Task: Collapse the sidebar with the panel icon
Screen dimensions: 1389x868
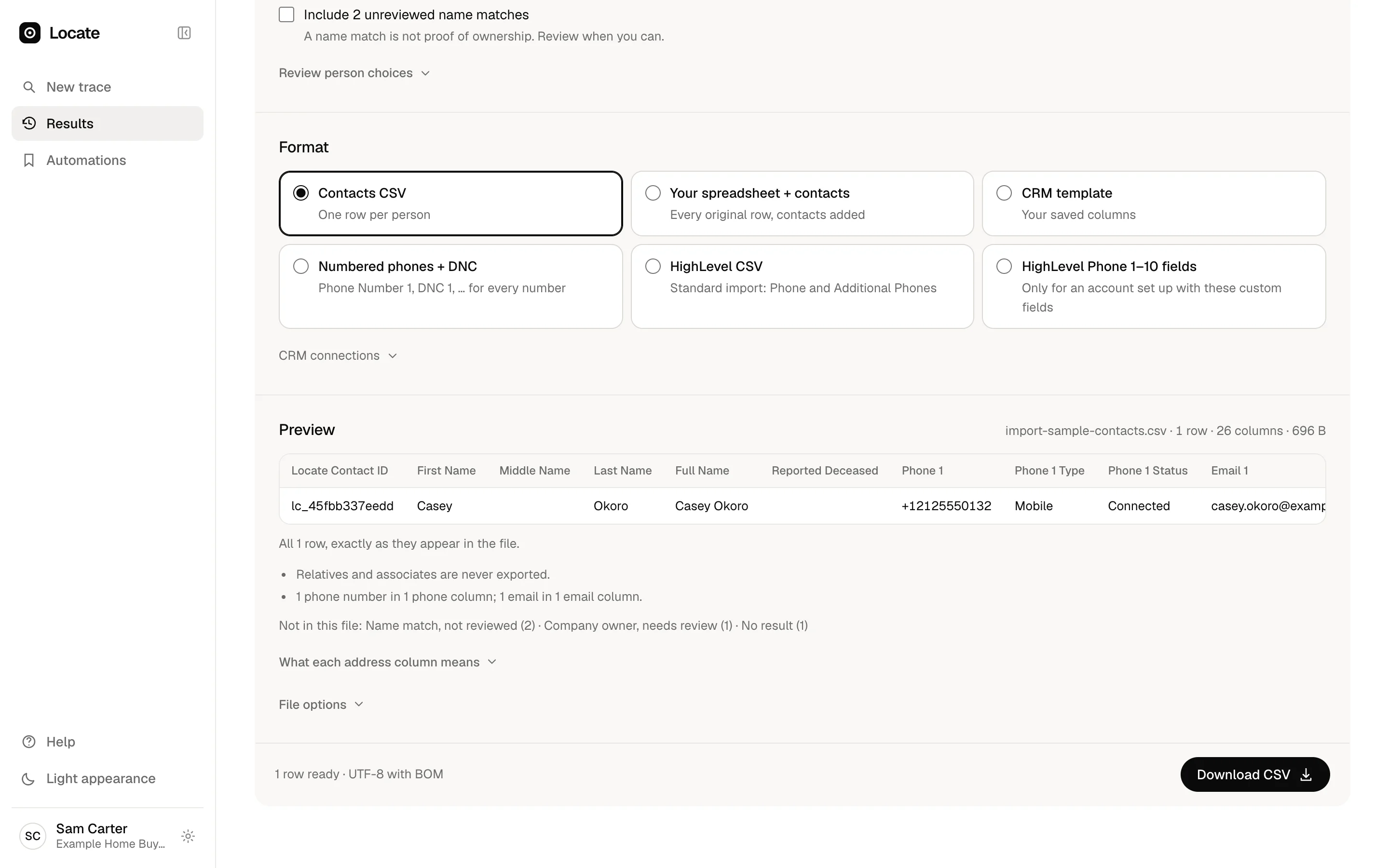Action: click(184, 33)
